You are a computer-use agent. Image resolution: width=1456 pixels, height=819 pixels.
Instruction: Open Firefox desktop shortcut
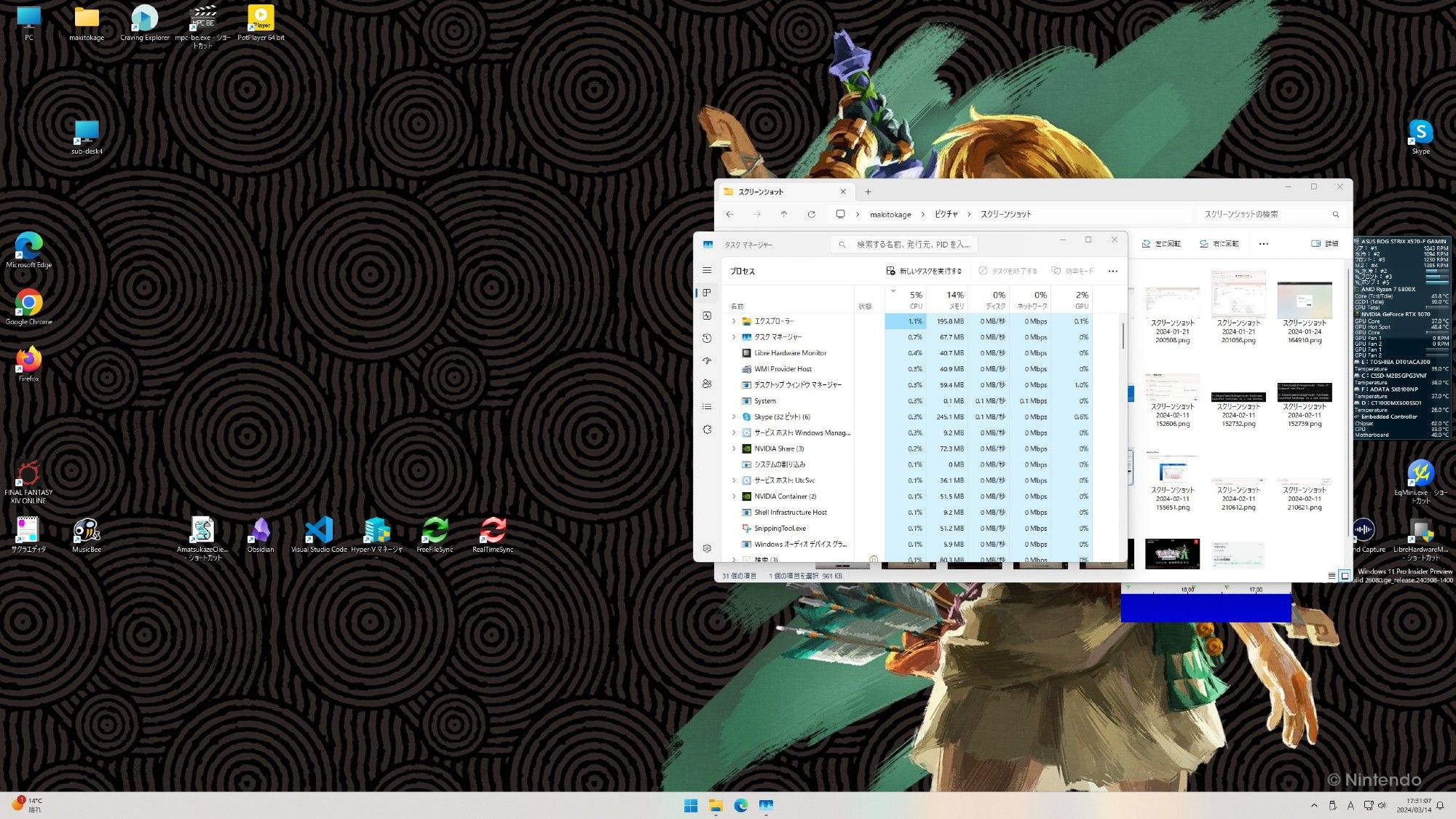29,364
